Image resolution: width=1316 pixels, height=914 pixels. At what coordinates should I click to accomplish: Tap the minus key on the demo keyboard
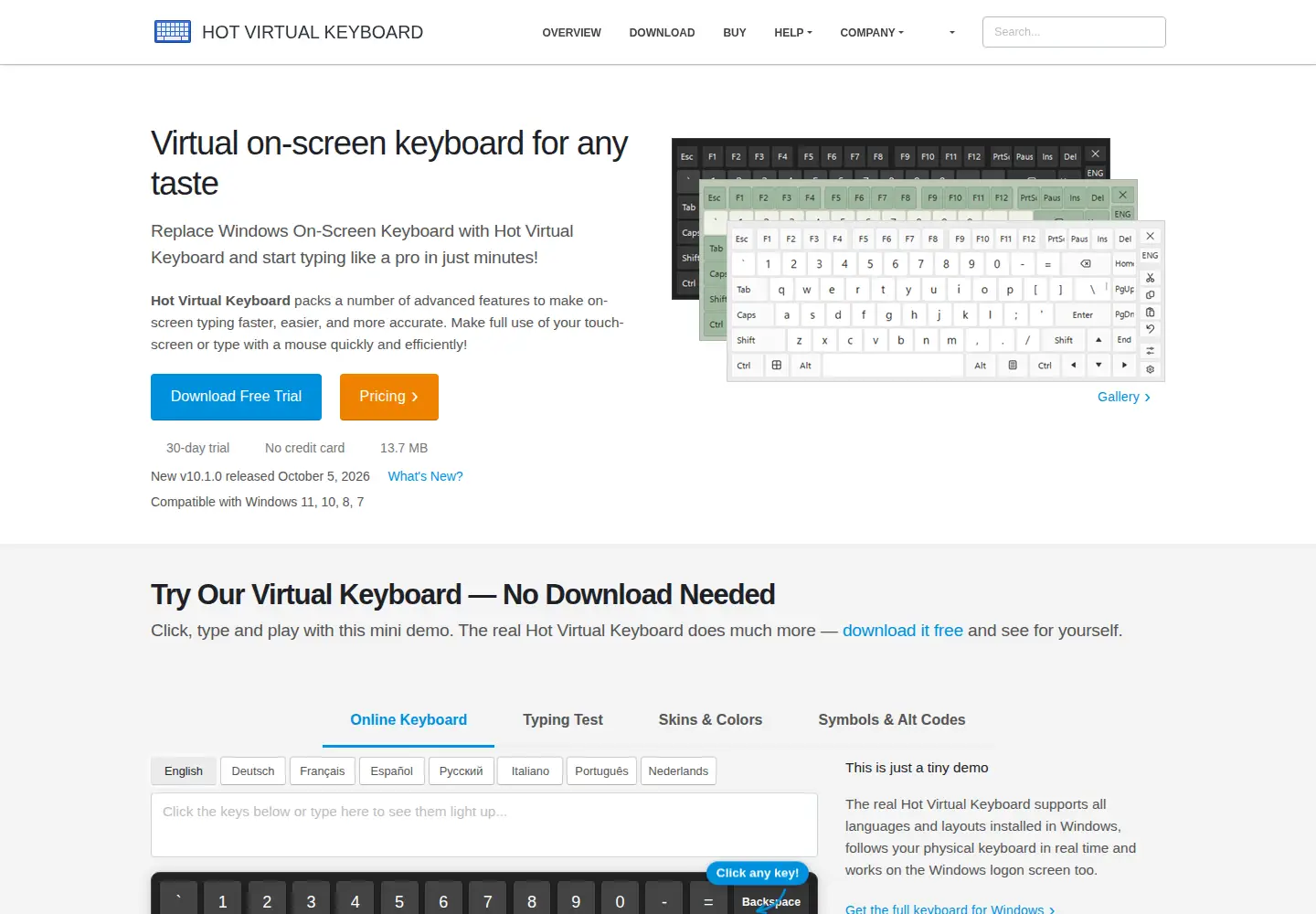[x=664, y=899]
